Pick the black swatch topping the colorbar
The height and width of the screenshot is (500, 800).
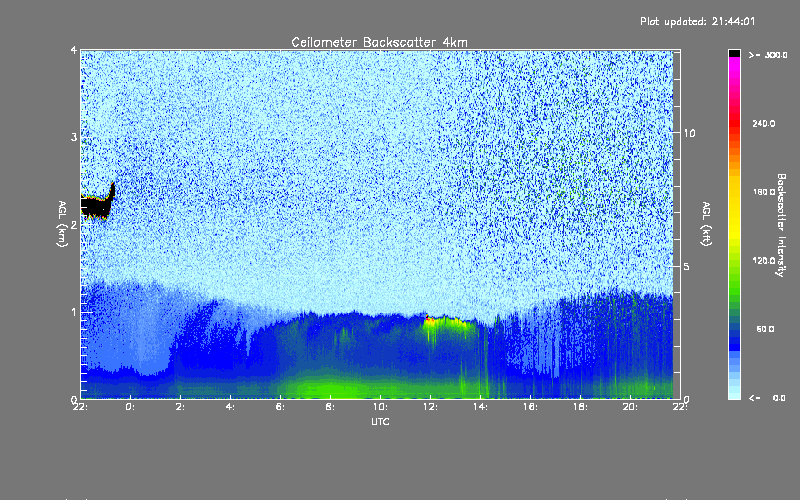click(734, 53)
